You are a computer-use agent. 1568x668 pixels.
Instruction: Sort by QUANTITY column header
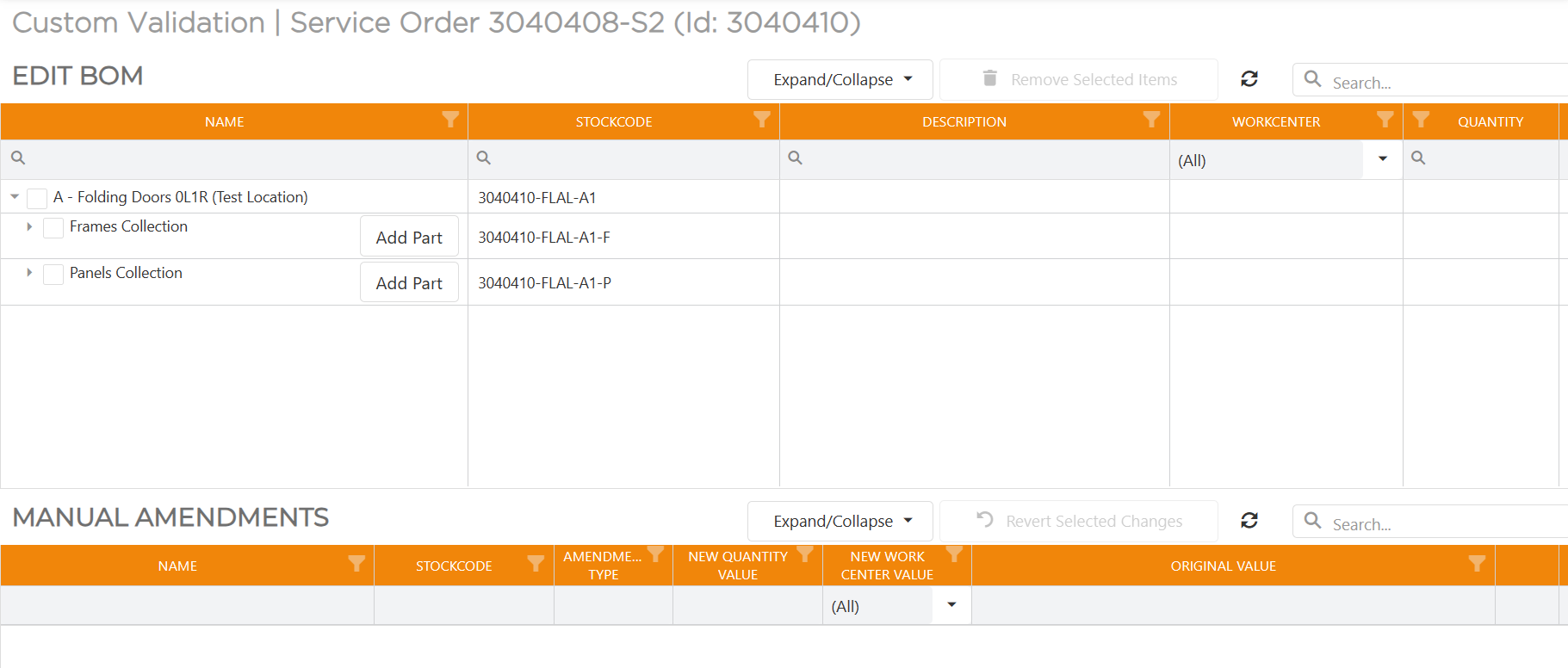(x=1491, y=122)
